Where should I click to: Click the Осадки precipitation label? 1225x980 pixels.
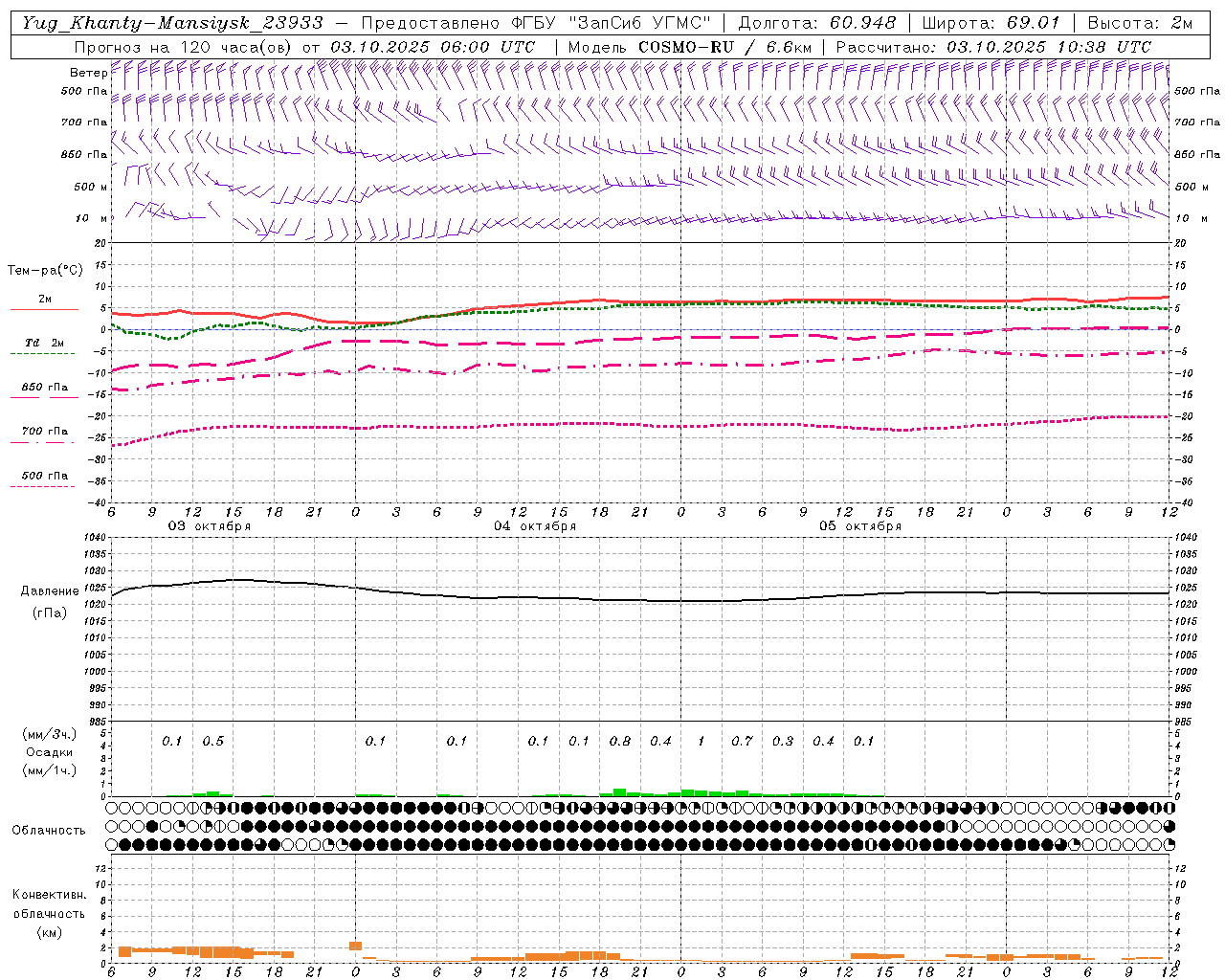(49, 752)
